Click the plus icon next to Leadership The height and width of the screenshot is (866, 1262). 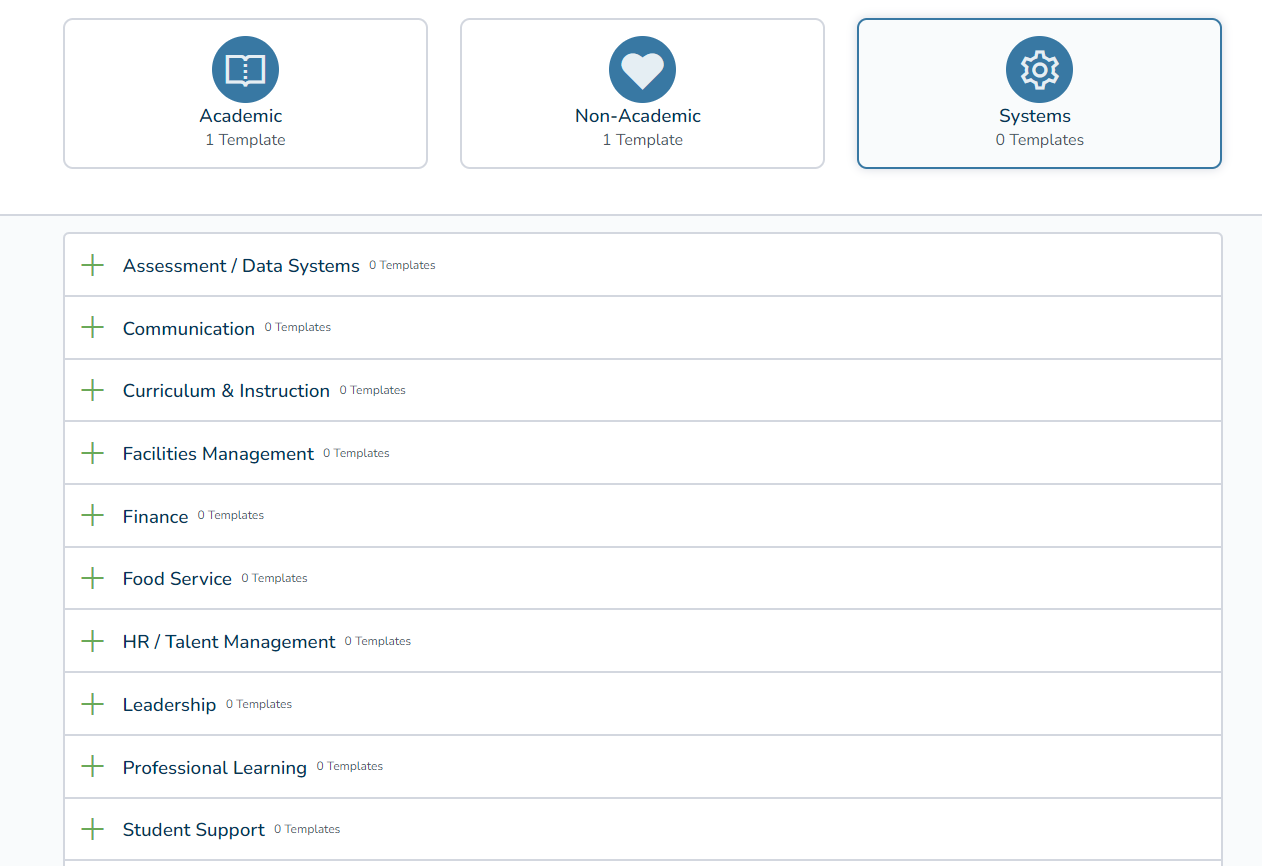(92, 704)
